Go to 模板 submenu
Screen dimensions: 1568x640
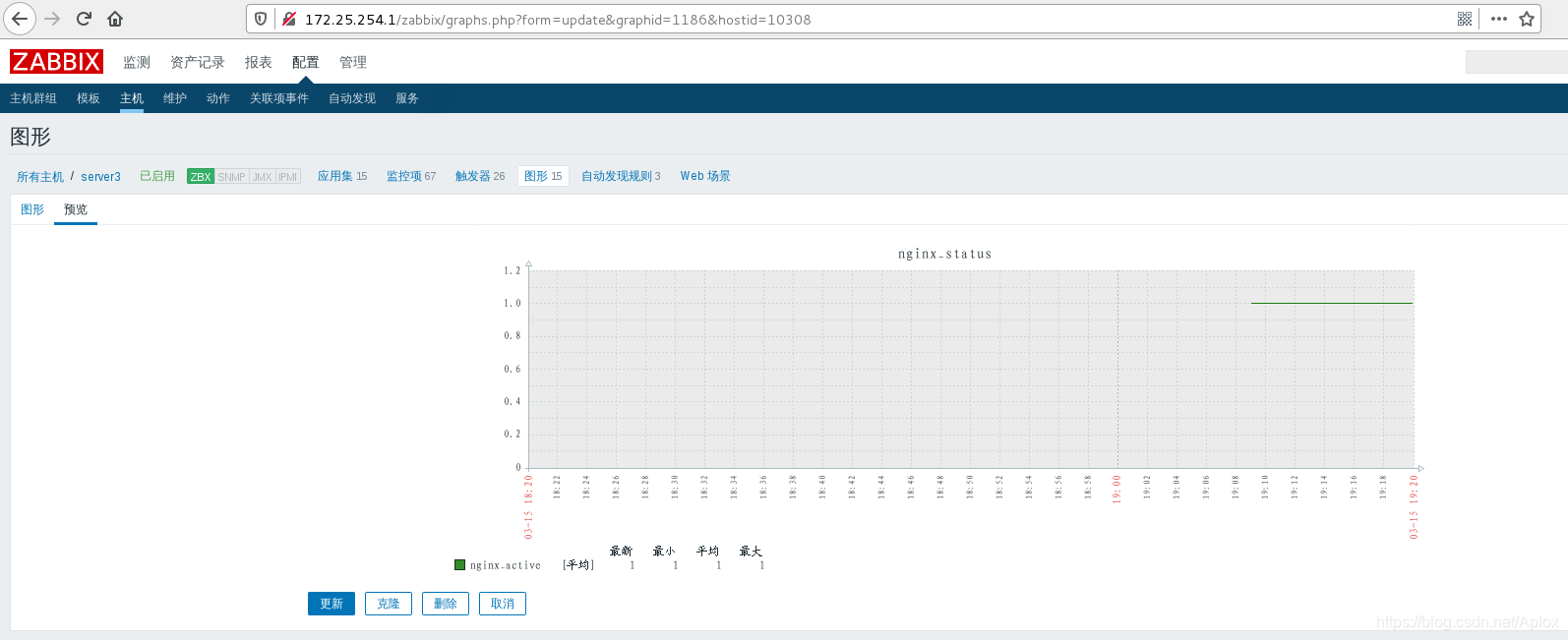click(x=89, y=98)
